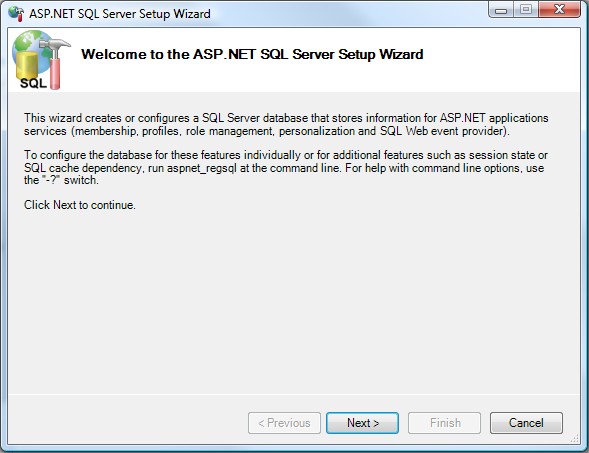
Task: Click the empty gray body area of wizard
Action: (294, 300)
